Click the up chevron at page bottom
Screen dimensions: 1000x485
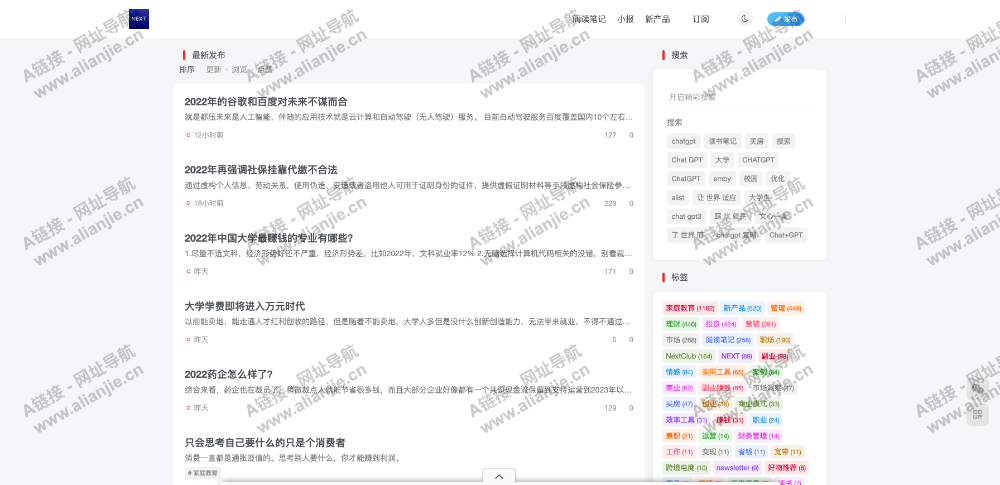coord(499,476)
